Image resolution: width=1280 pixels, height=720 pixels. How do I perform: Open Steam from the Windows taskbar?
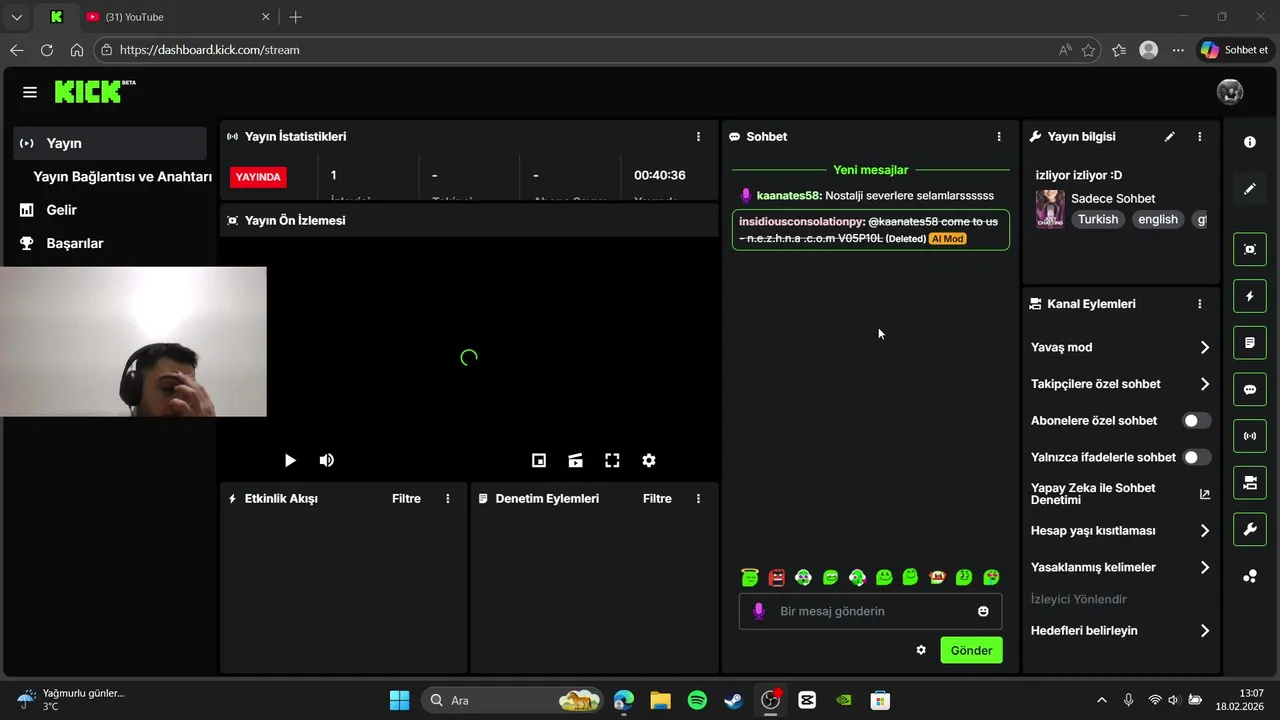pyautogui.click(x=734, y=700)
